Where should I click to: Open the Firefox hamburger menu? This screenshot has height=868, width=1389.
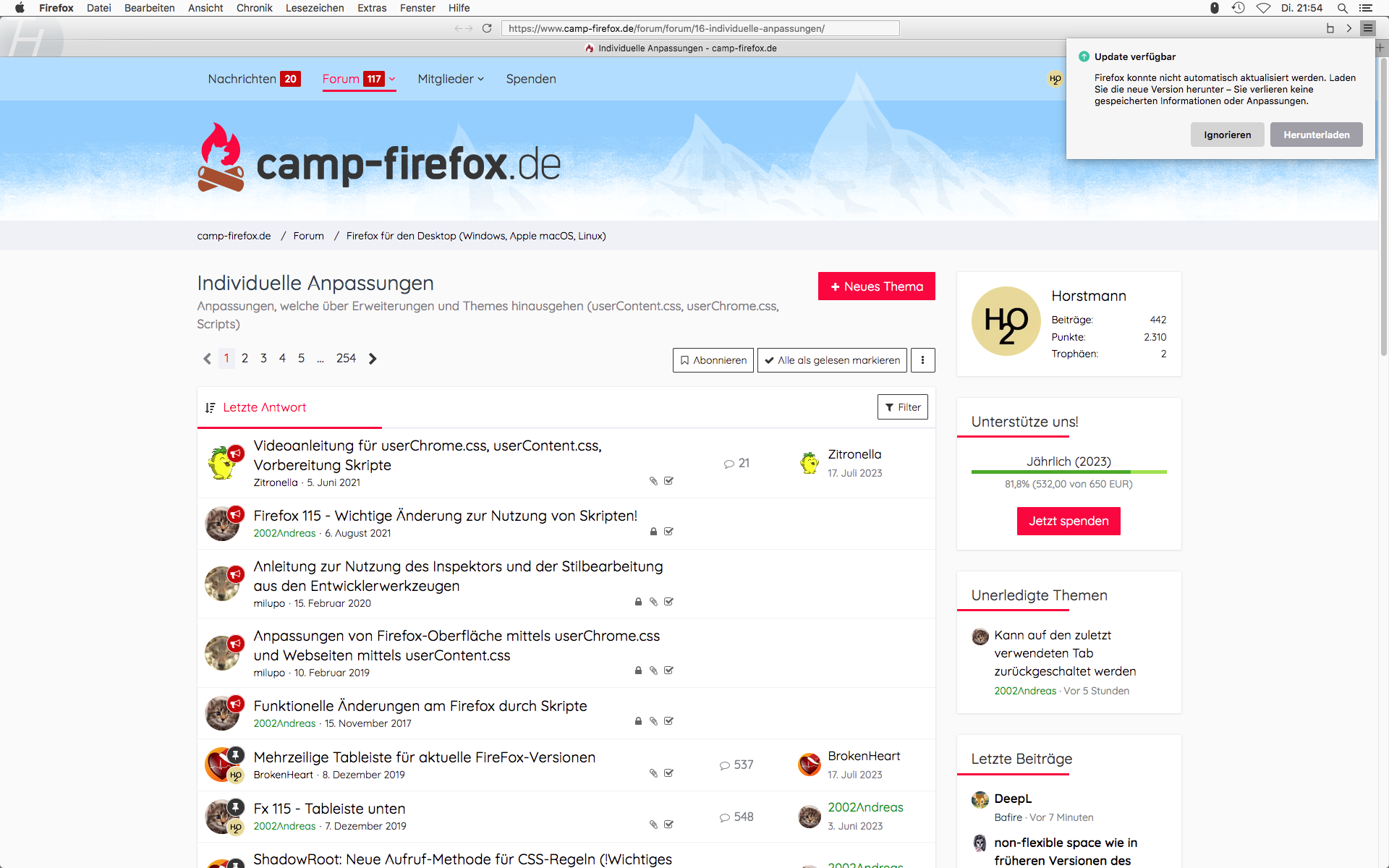click(x=1367, y=28)
